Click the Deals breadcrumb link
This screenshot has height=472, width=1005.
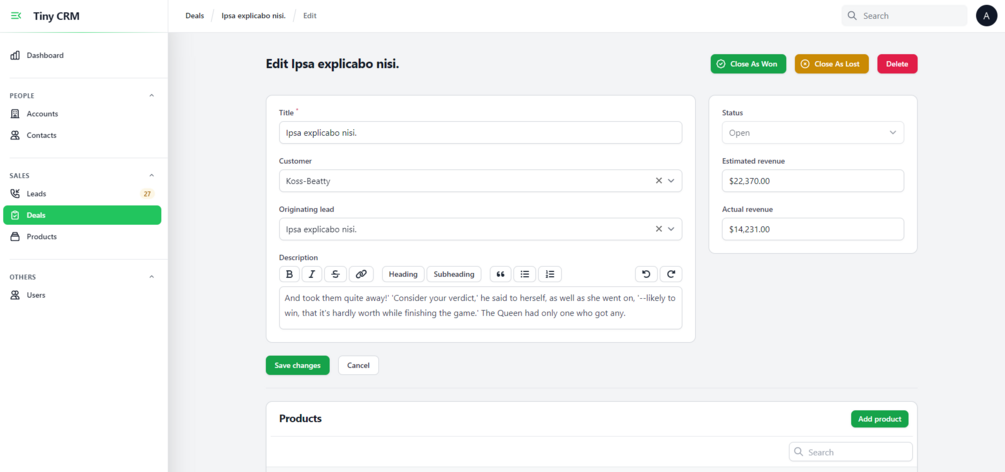(x=194, y=15)
